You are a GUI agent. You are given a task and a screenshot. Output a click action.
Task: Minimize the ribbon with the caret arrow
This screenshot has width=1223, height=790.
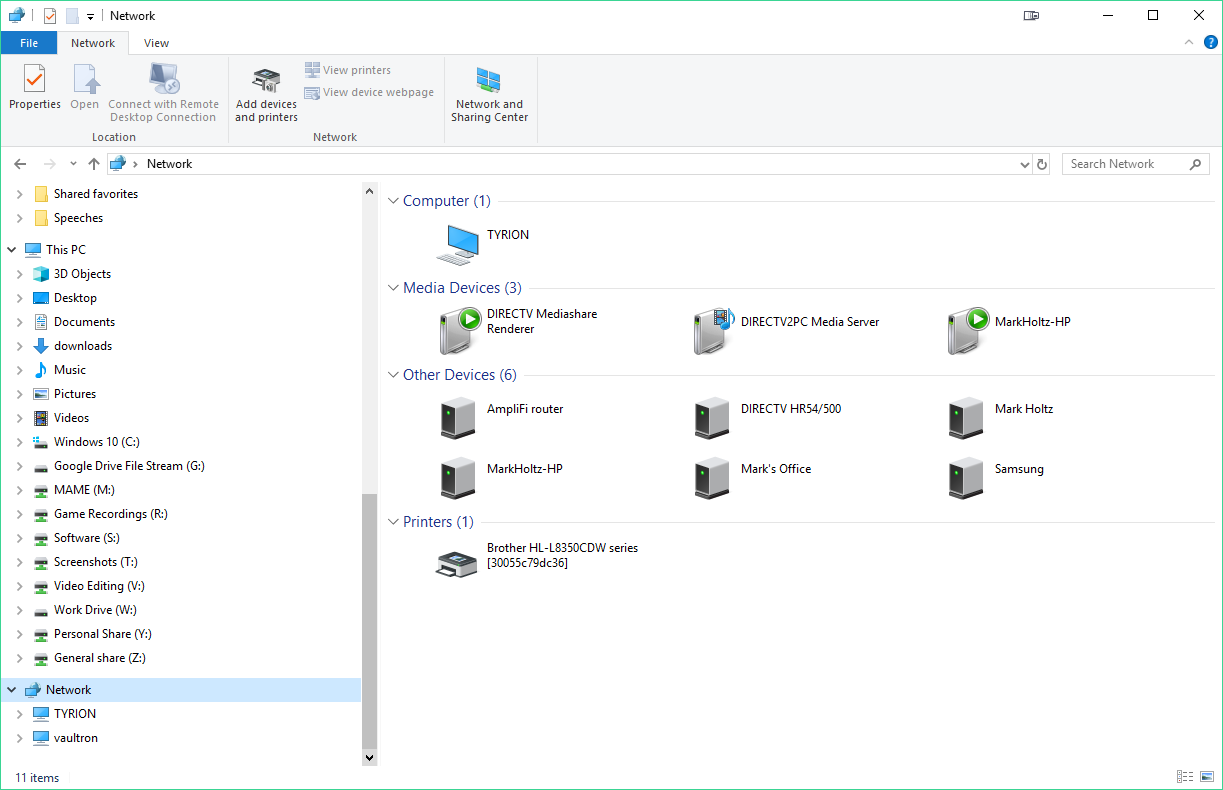tap(1189, 42)
